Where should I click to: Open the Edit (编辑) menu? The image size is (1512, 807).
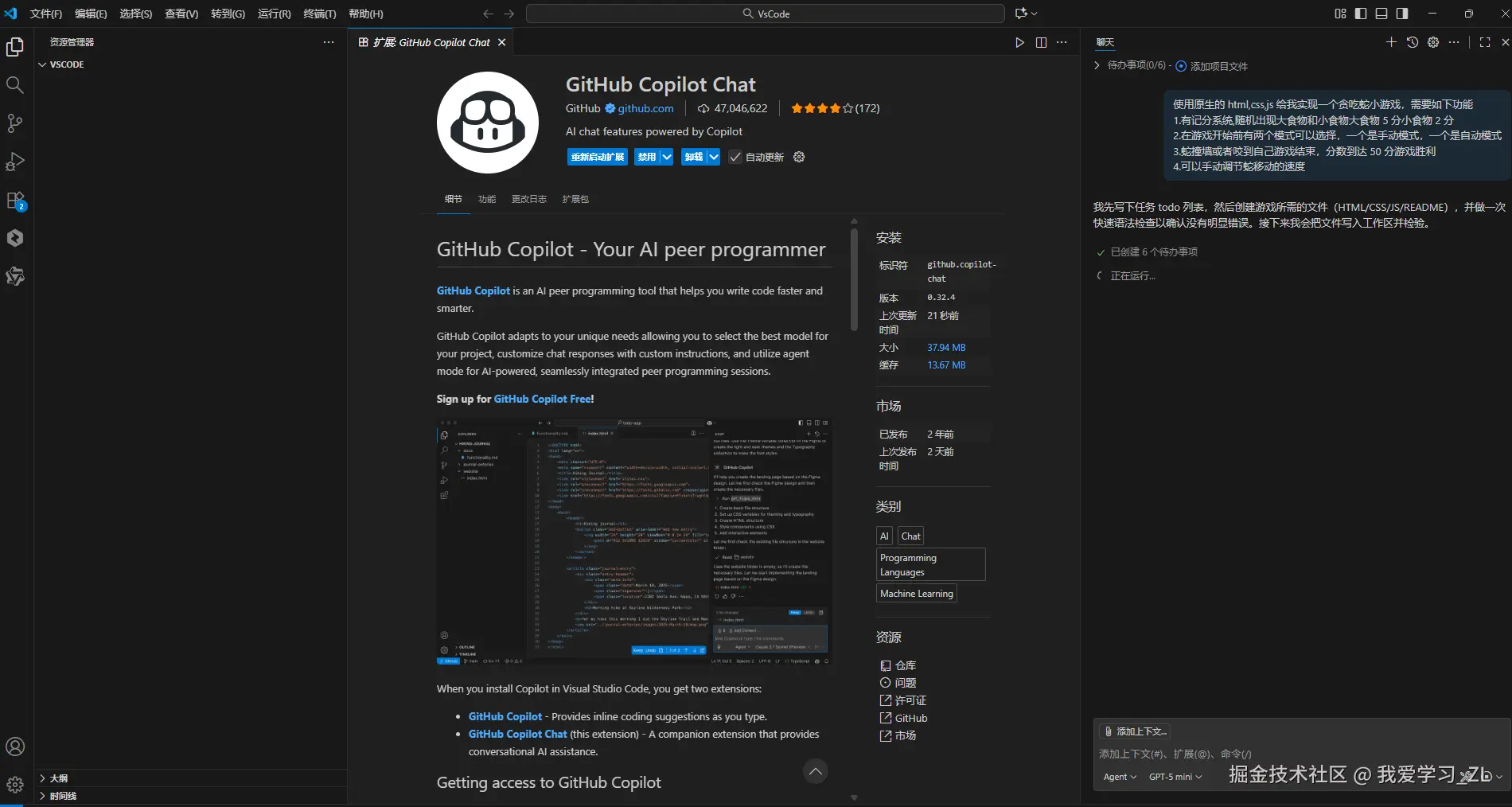[x=91, y=14]
